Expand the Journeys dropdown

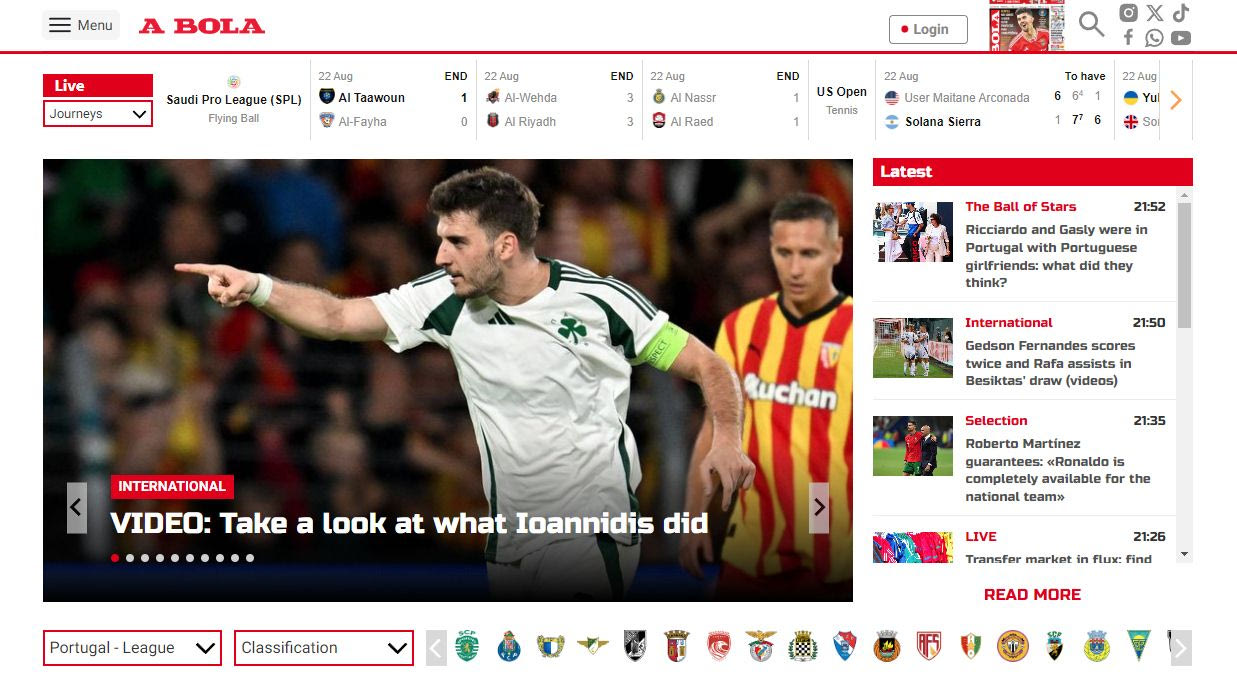click(98, 114)
